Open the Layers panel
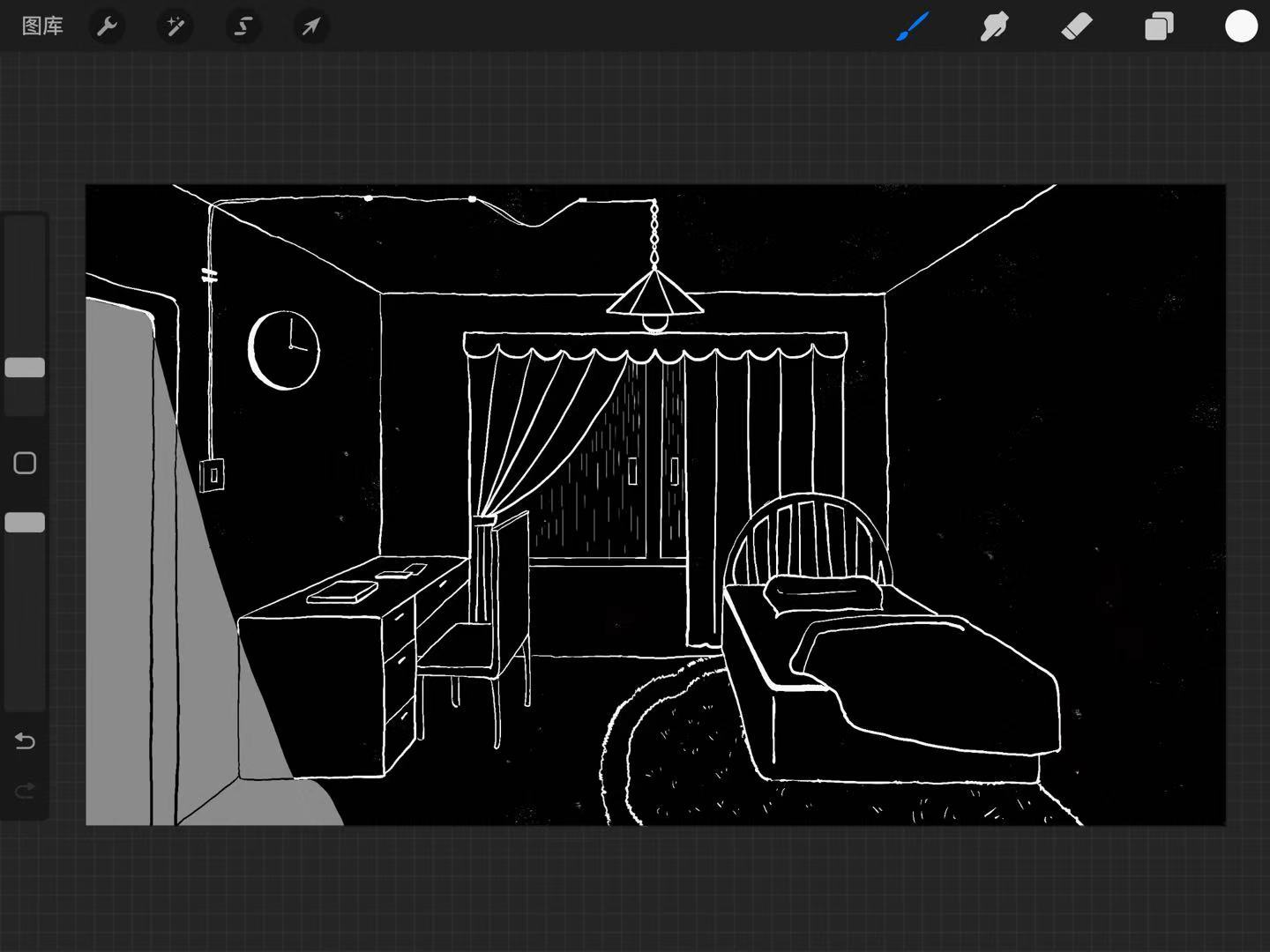The image size is (1270, 952). [x=1159, y=26]
